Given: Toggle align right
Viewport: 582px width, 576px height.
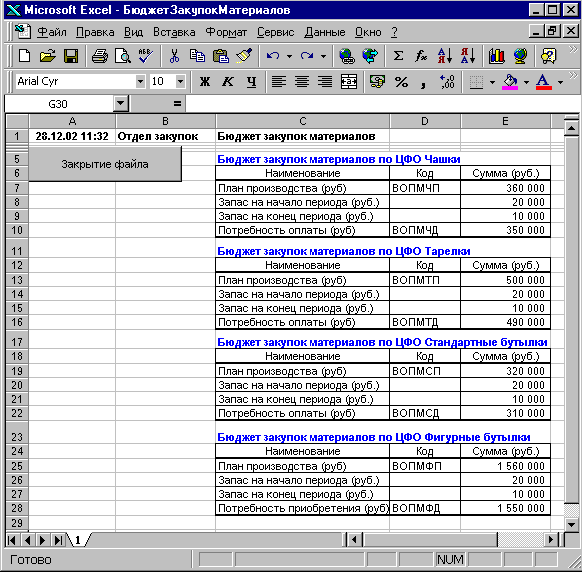Looking at the screenshot, I should coord(325,81).
